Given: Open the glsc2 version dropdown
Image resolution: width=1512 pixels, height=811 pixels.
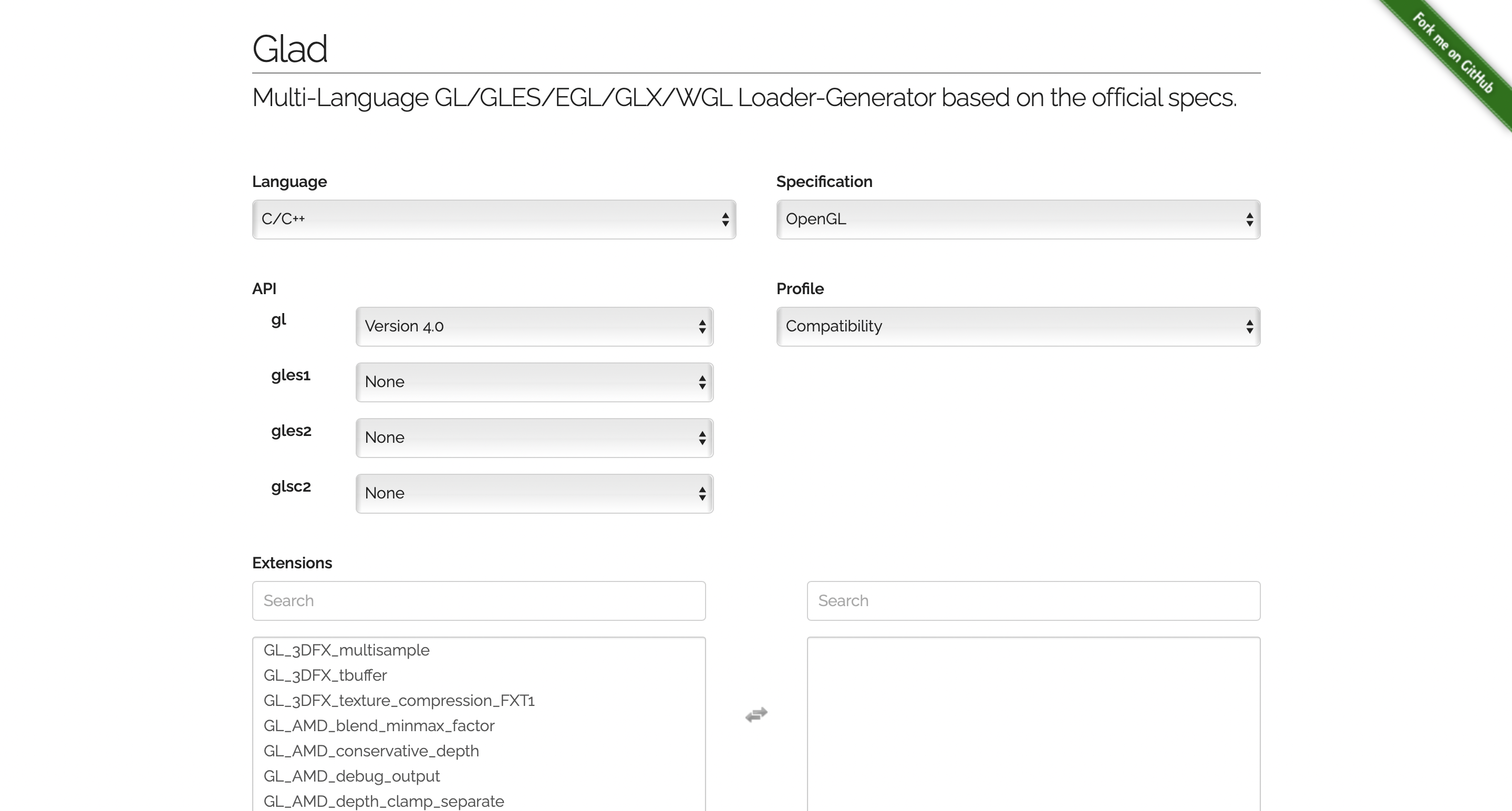Looking at the screenshot, I should [x=534, y=494].
